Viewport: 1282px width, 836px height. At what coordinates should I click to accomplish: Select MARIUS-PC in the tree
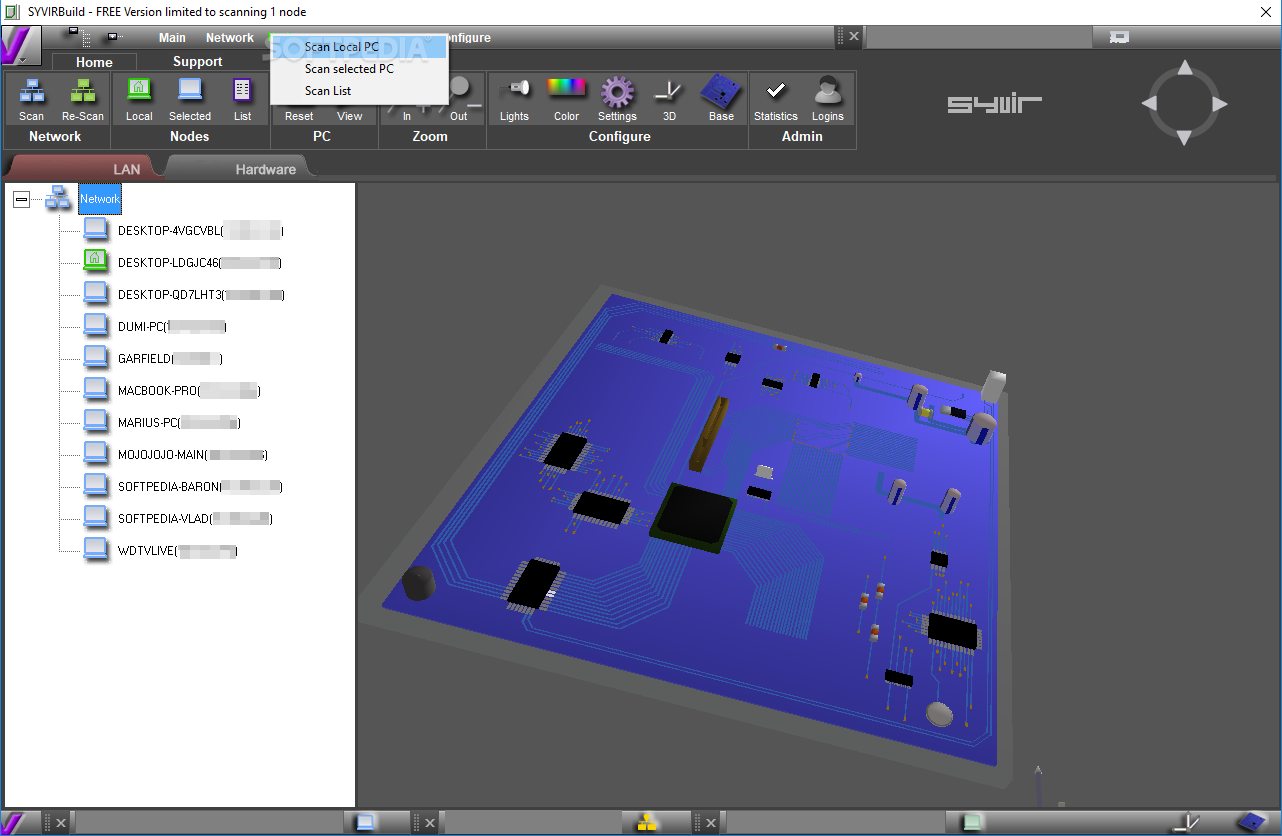tap(179, 423)
